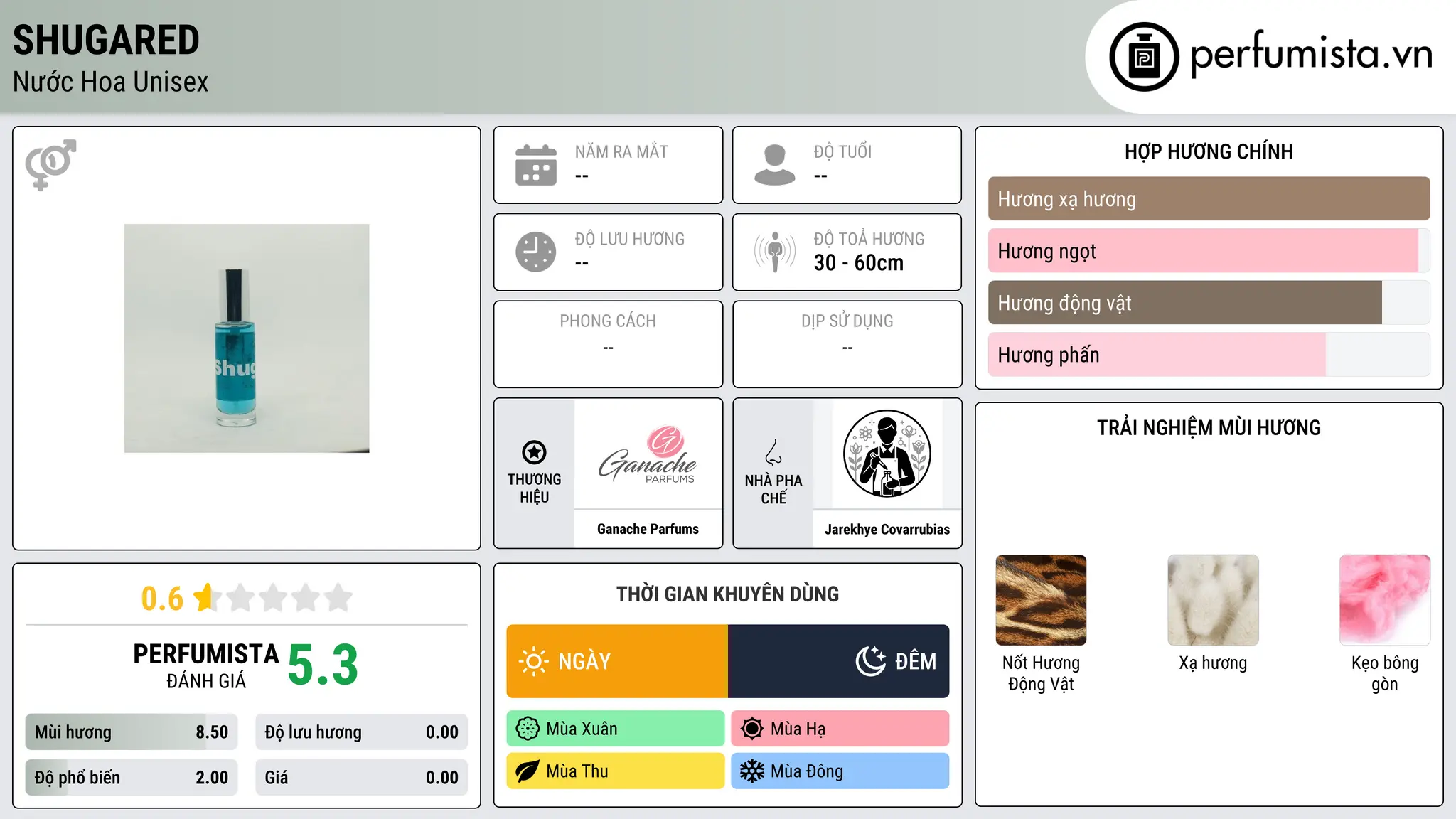
Task: Click the Hương động vật accord bar
Action: coord(1209,303)
